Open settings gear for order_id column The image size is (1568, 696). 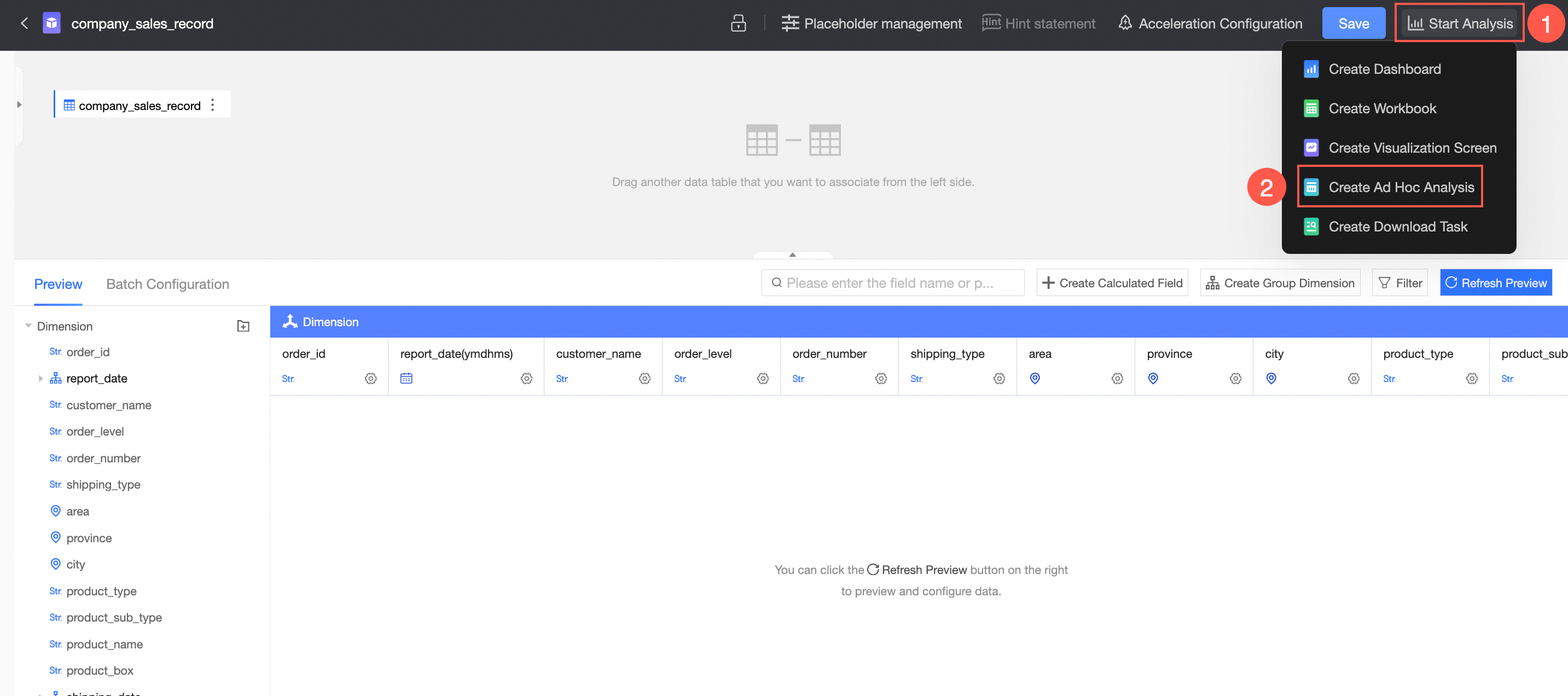point(370,379)
